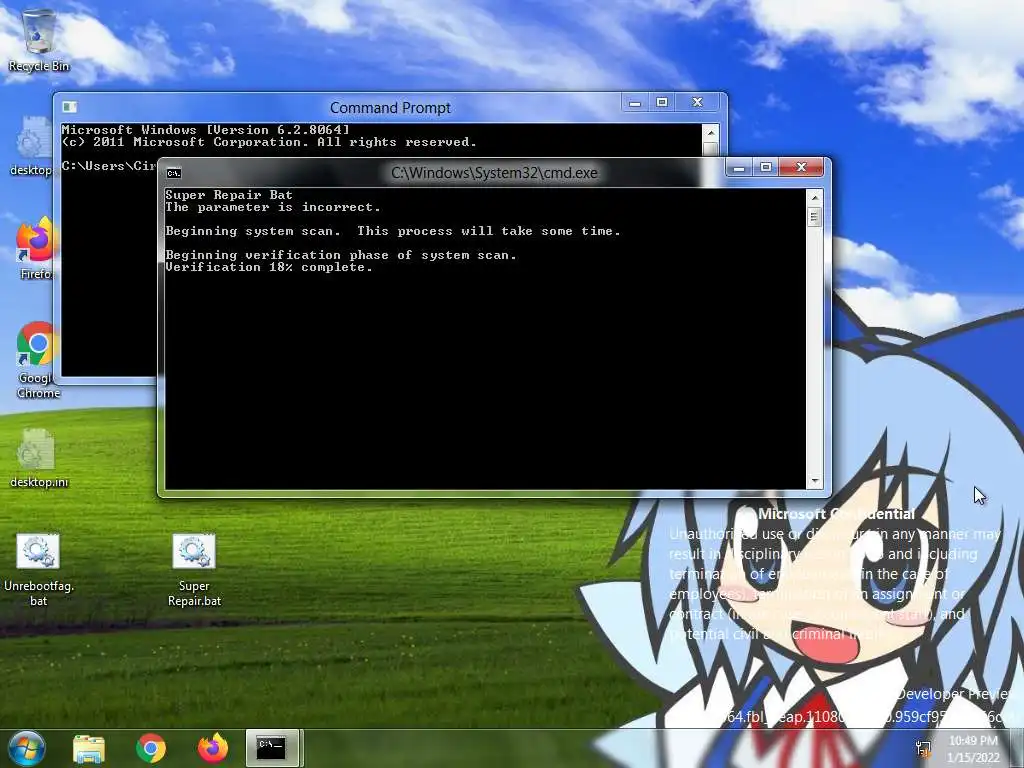Open the cmd.exe window system menu icon
Viewport: 1024px width, 768px height.
[x=174, y=173]
